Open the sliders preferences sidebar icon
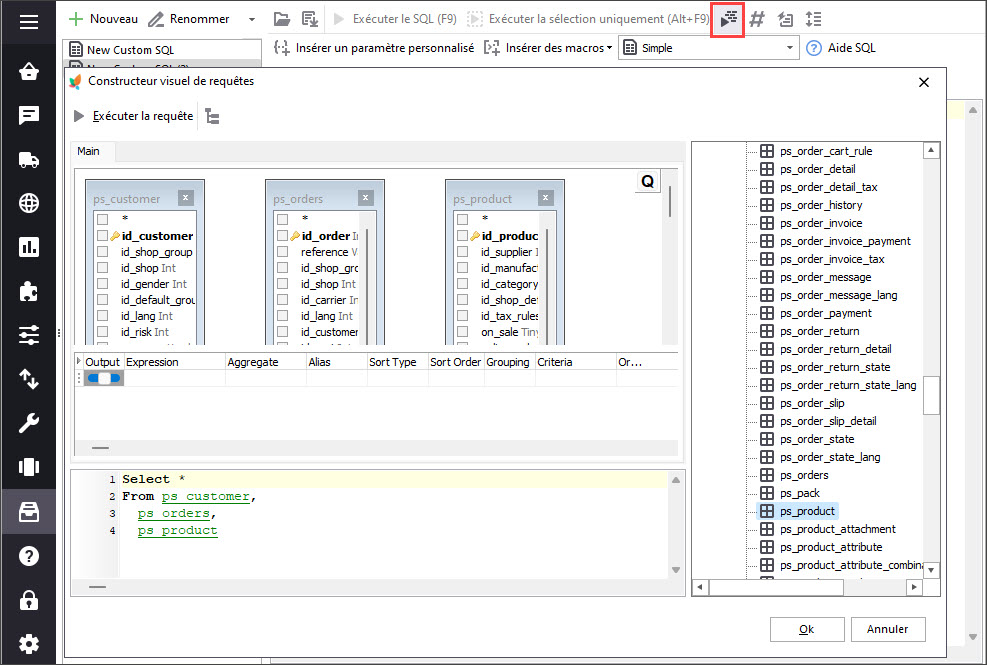The height and width of the screenshot is (665, 987). tap(28, 334)
